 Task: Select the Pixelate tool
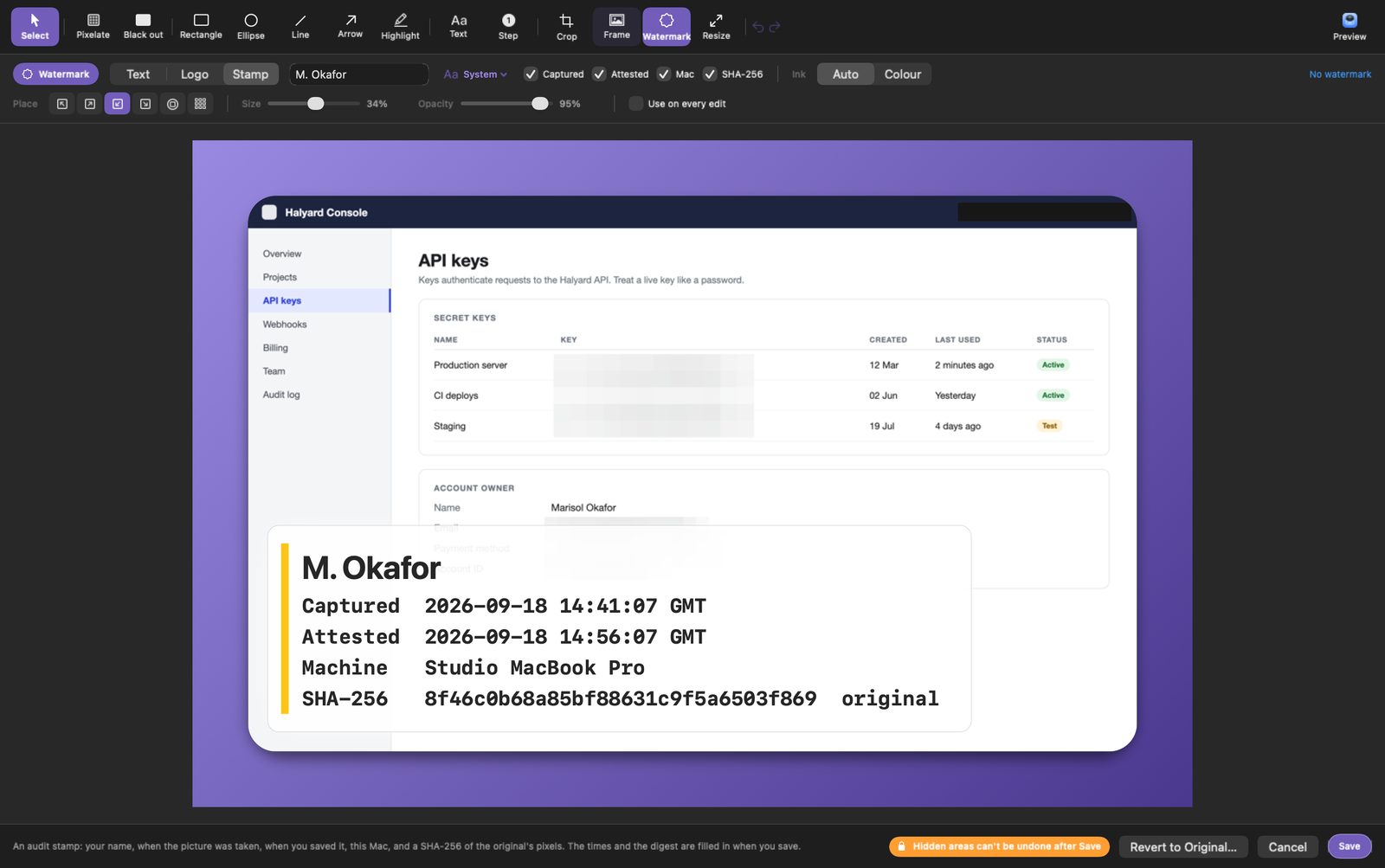tap(93, 26)
